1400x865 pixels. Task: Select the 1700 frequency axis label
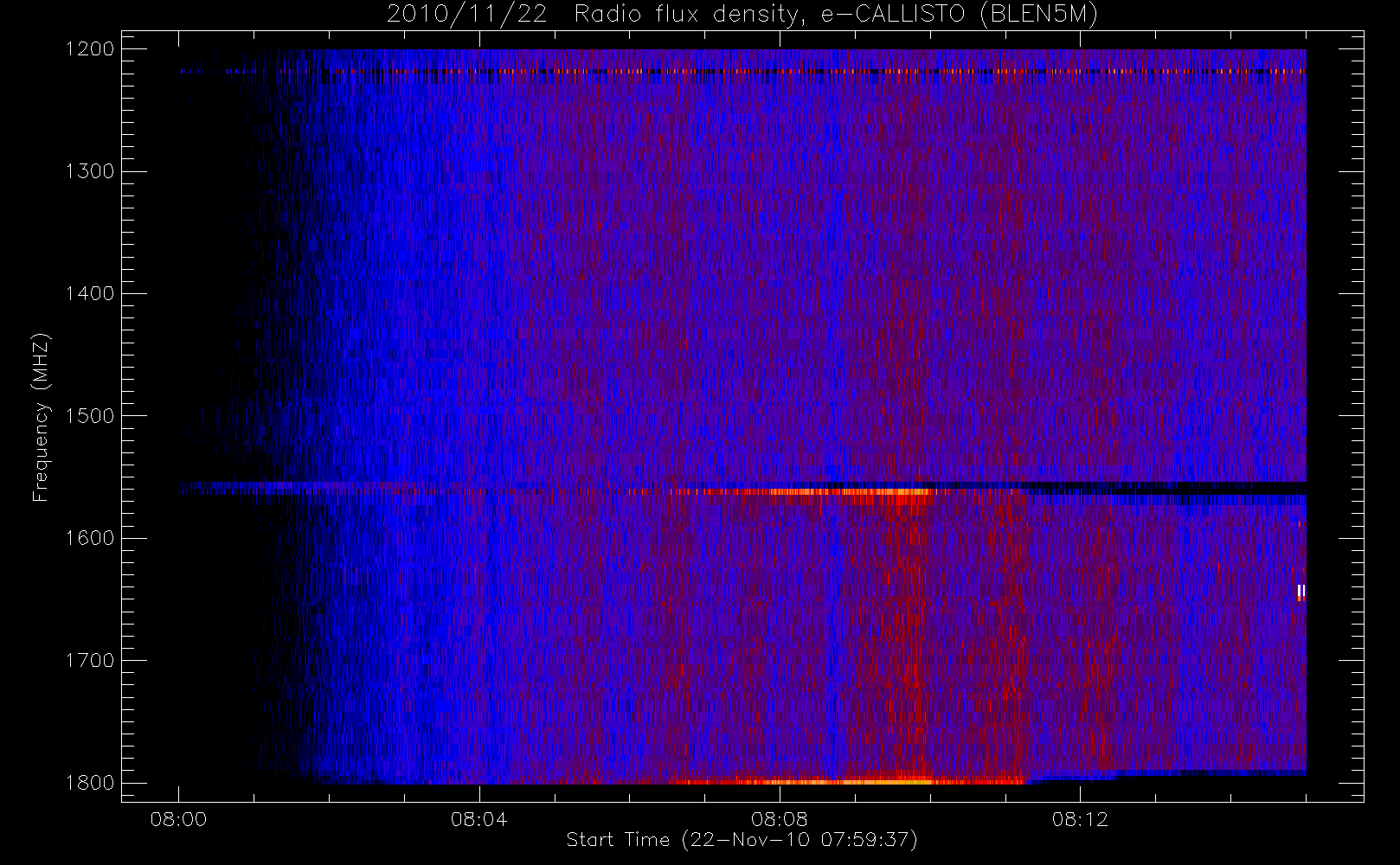coord(90,661)
